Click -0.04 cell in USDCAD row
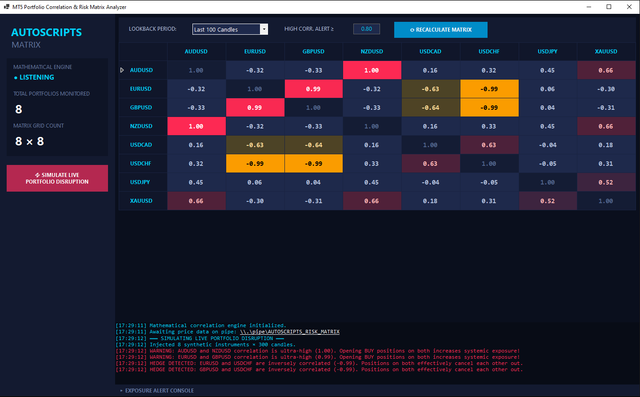The width and height of the screenshot is (640, 397). click(x=547, y=145)
